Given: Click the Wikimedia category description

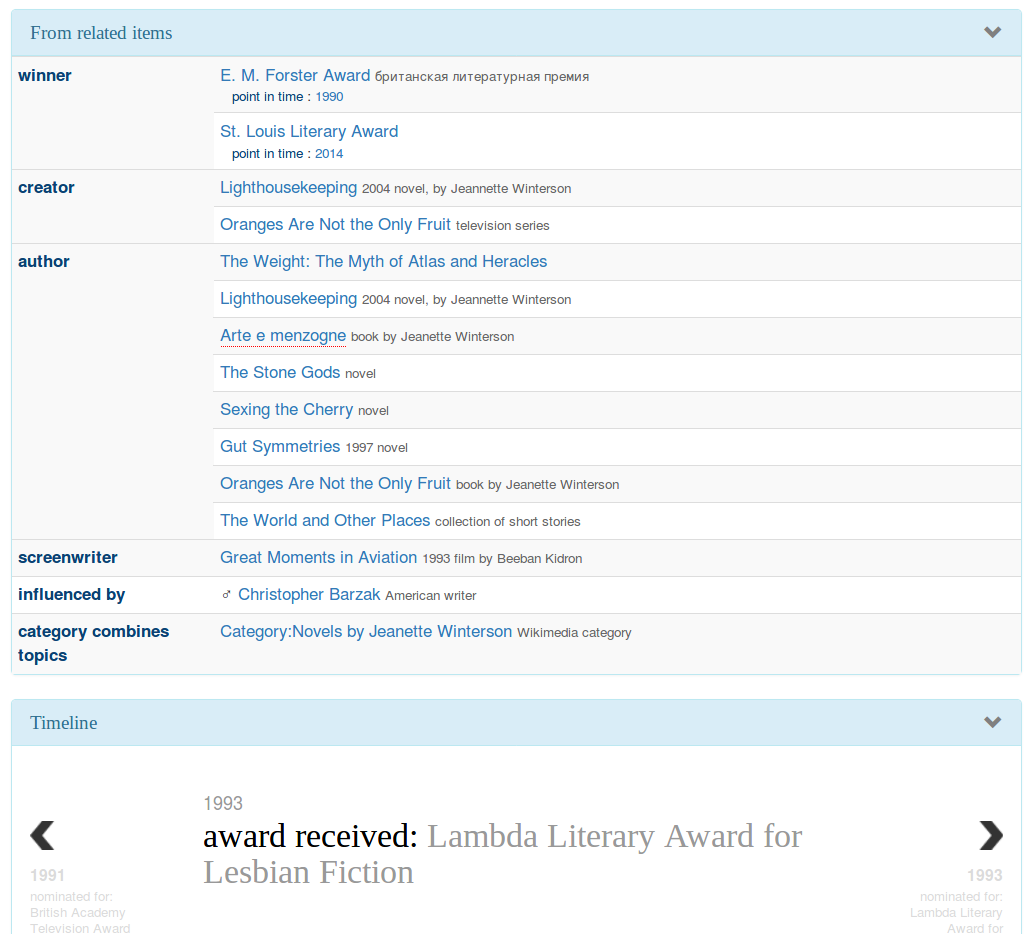Looking at the screenshot, I should [574, 633].
